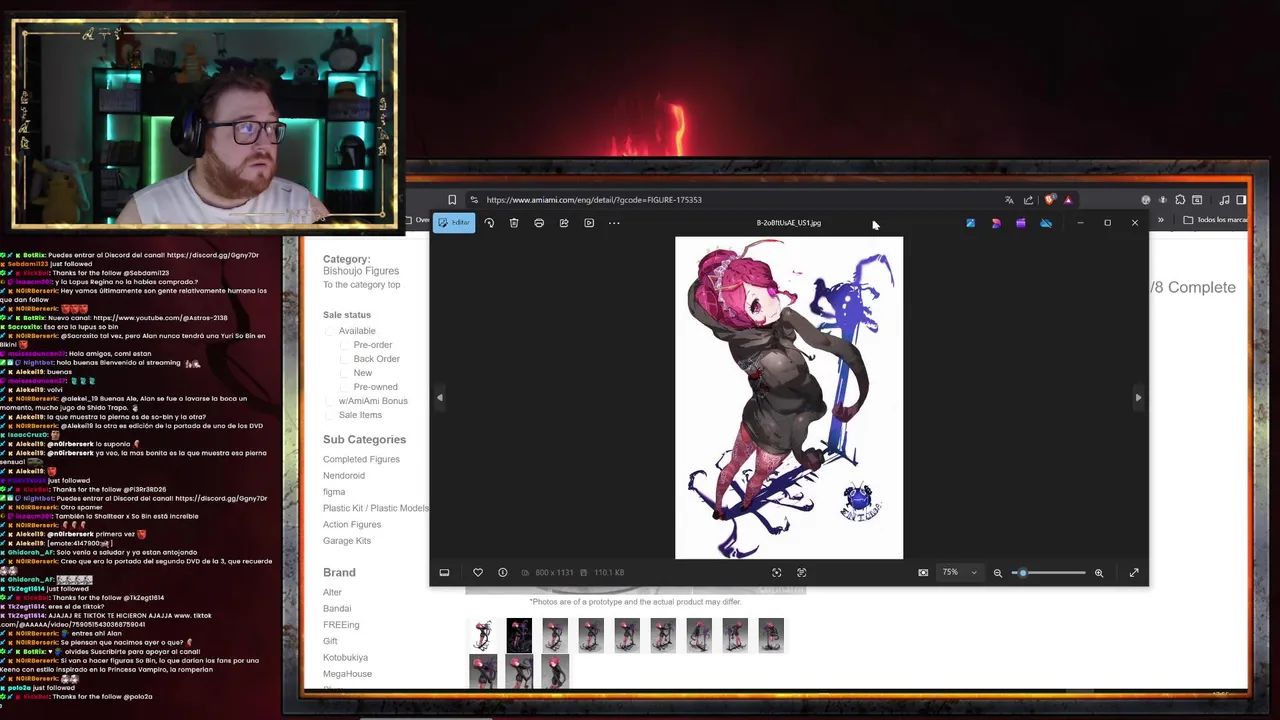Open the browser extensions puzzle icon
This screenshot has width=1280, height=720.
[x=1180, y=200]
